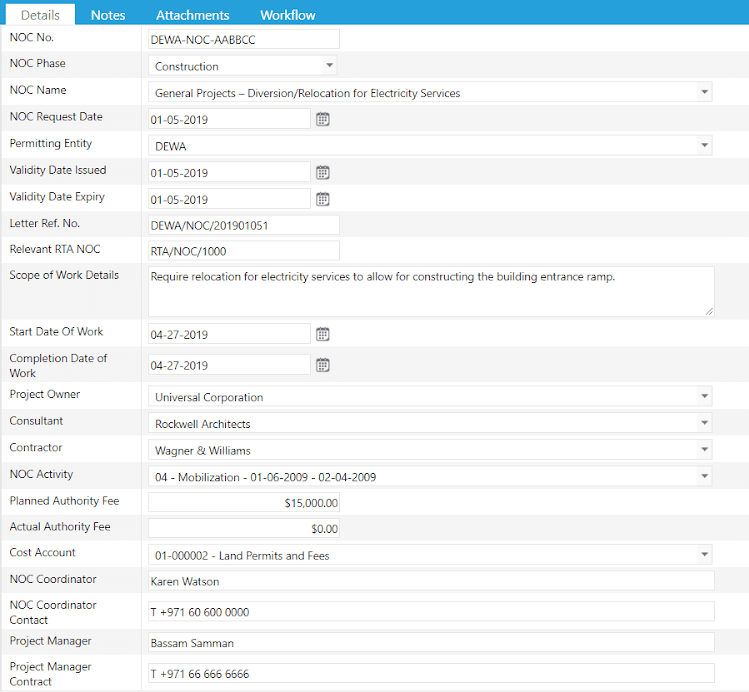Screen dimensions: 749x692
Task: Click the Validity Date Expiry field
Action: [229, 199]
